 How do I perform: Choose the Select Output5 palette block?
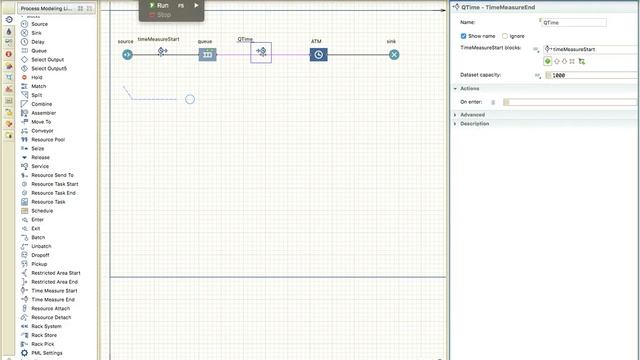(44, 69)
